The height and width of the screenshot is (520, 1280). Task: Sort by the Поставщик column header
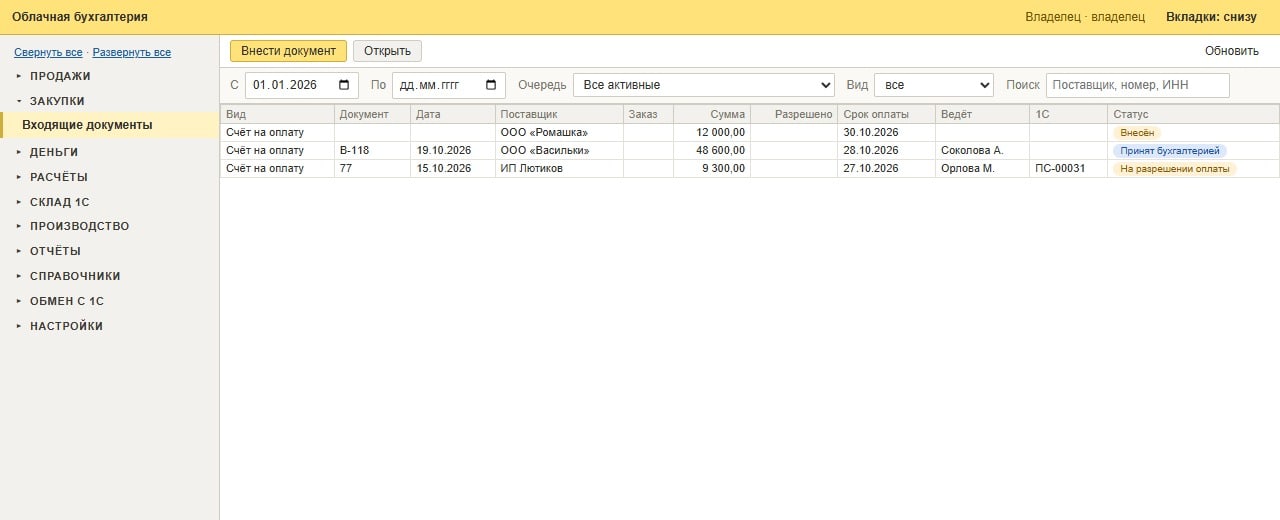[x=559, y=114]
